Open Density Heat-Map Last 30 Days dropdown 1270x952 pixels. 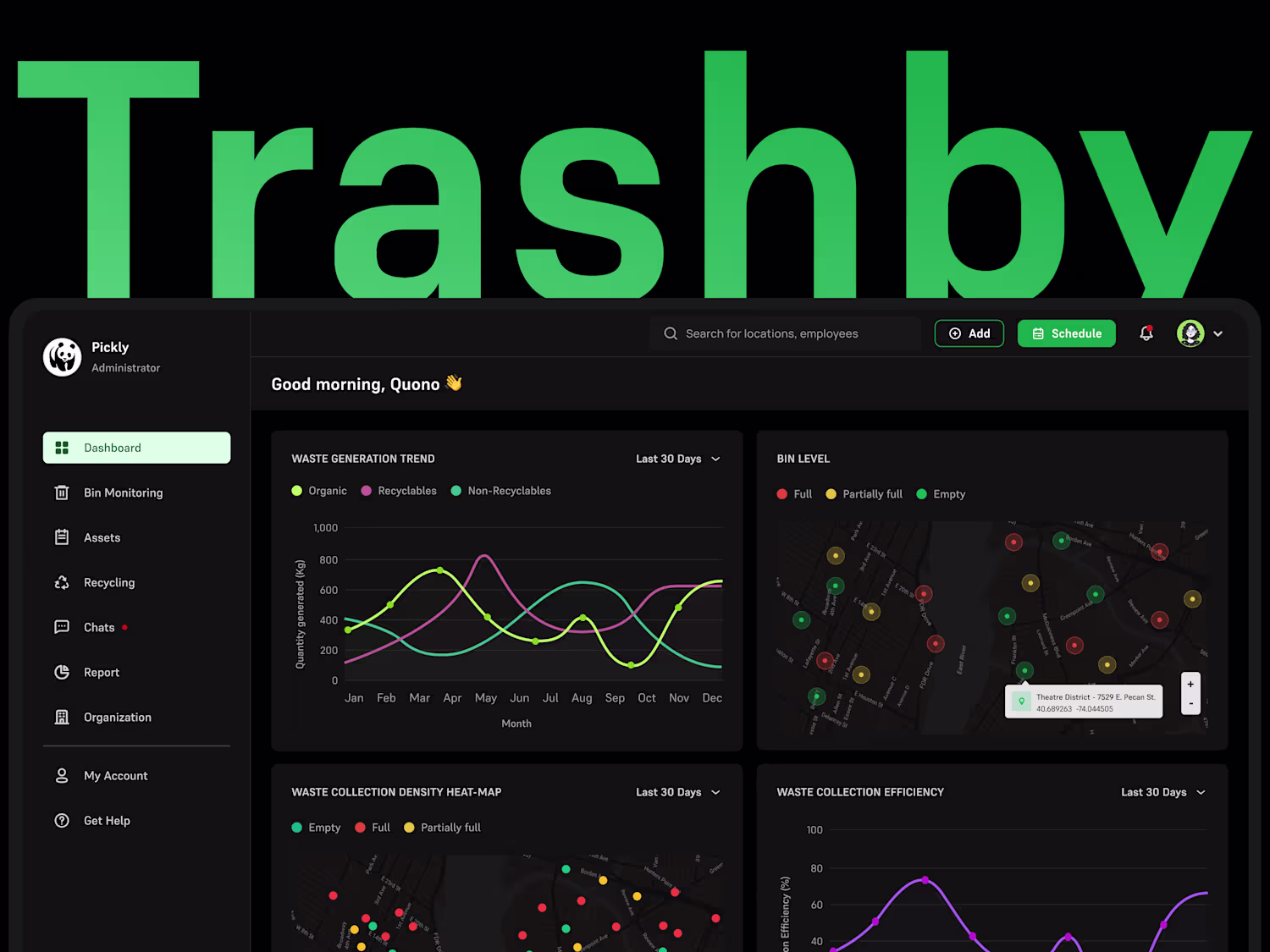point(678,792)
